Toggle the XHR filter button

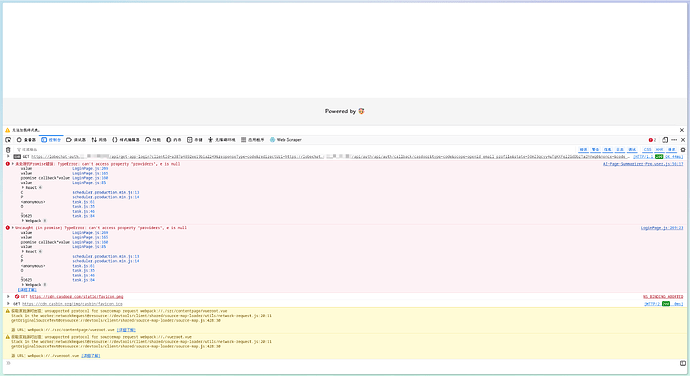tap(659, 150)
